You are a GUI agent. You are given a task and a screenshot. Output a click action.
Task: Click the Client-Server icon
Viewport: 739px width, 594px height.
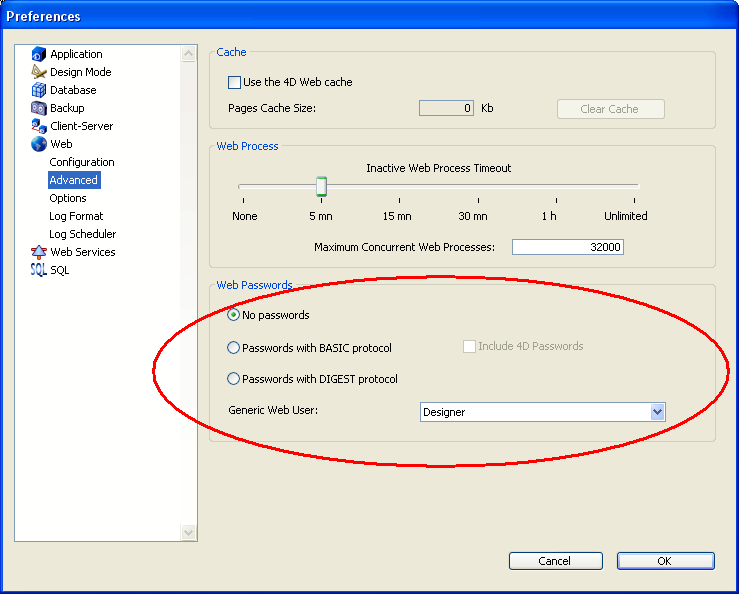pyautogui.click(x=39, y=126)
